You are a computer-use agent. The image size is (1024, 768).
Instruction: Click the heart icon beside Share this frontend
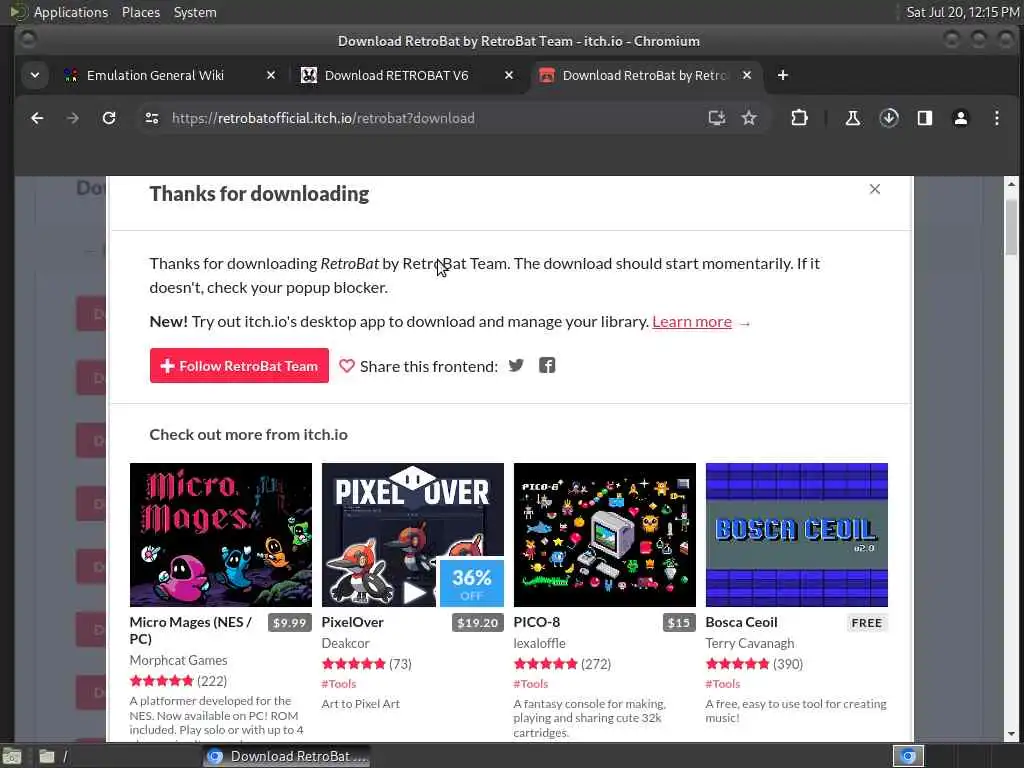pyautogui.click(x=347, y=366)
